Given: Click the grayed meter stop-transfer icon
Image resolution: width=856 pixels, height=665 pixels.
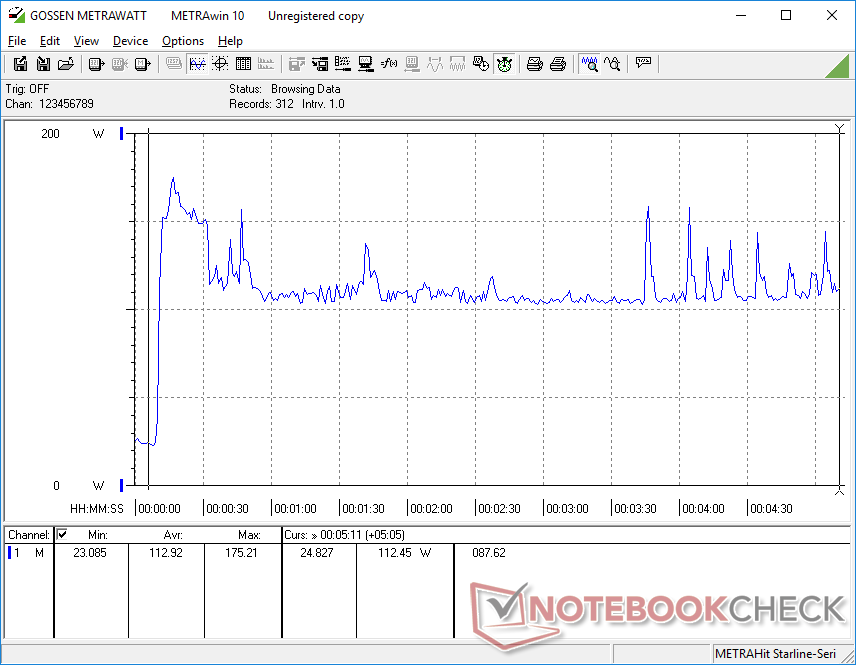Looking at the screenshot, I should point(119,64).
